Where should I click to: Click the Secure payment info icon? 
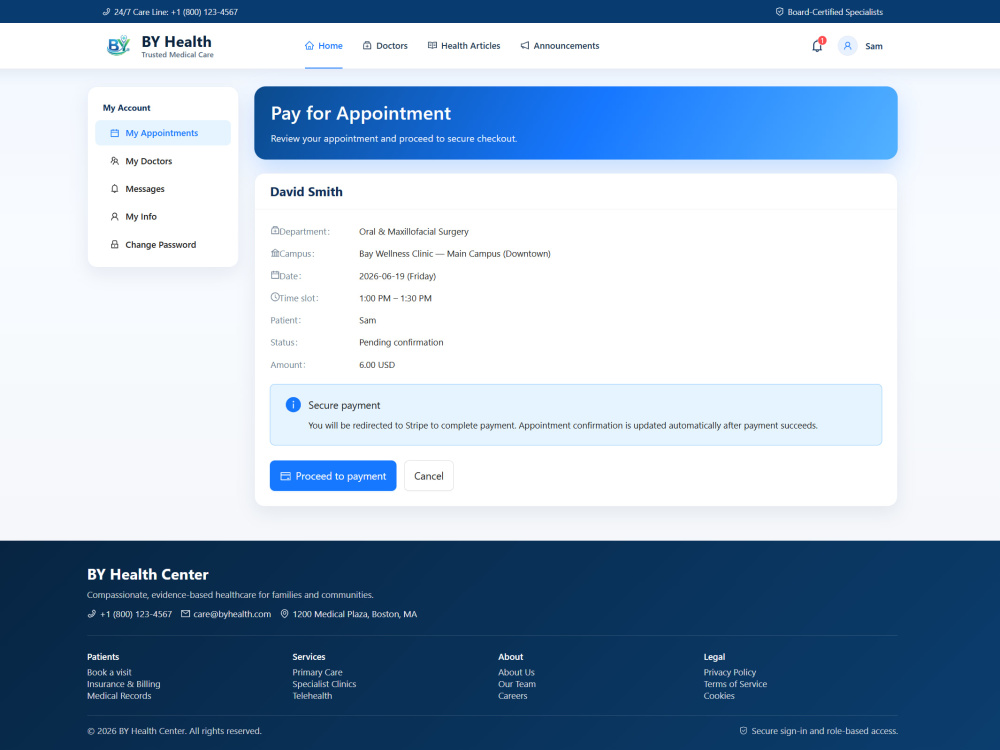click(293, 405)
